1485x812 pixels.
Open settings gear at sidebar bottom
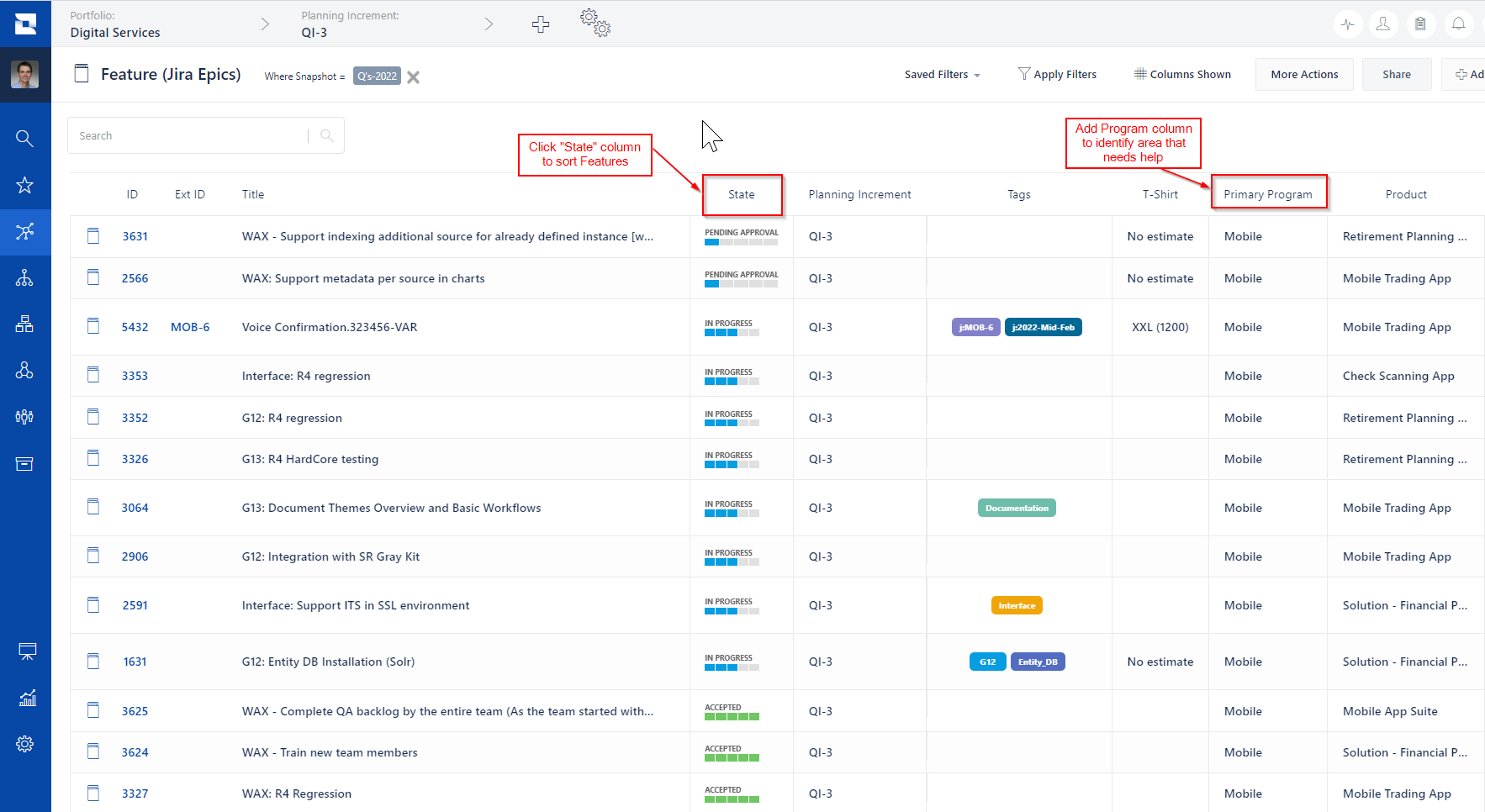[x=24, y=744]
